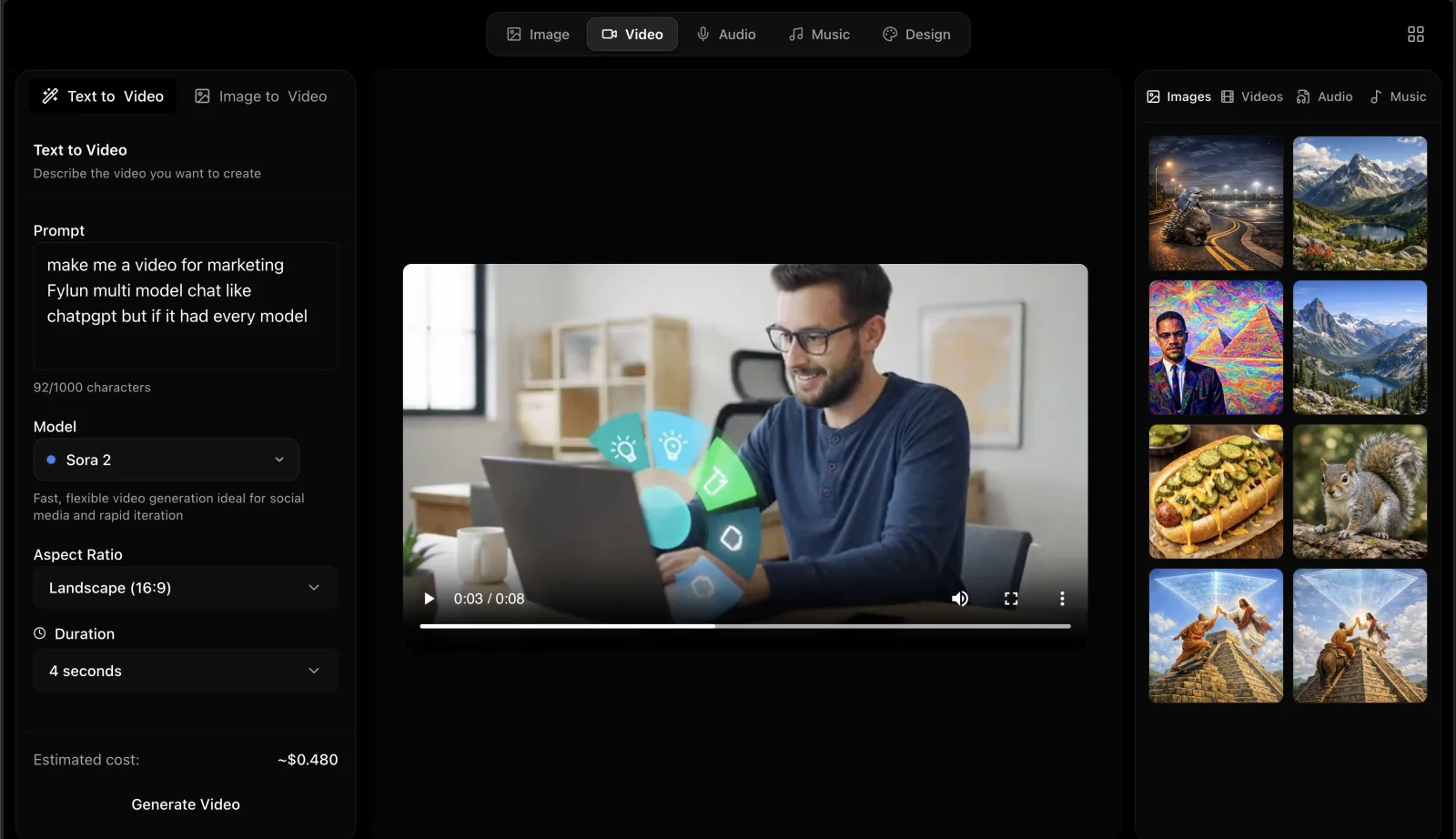Click the estimated cost value ~$0.480

coord(308,760)
